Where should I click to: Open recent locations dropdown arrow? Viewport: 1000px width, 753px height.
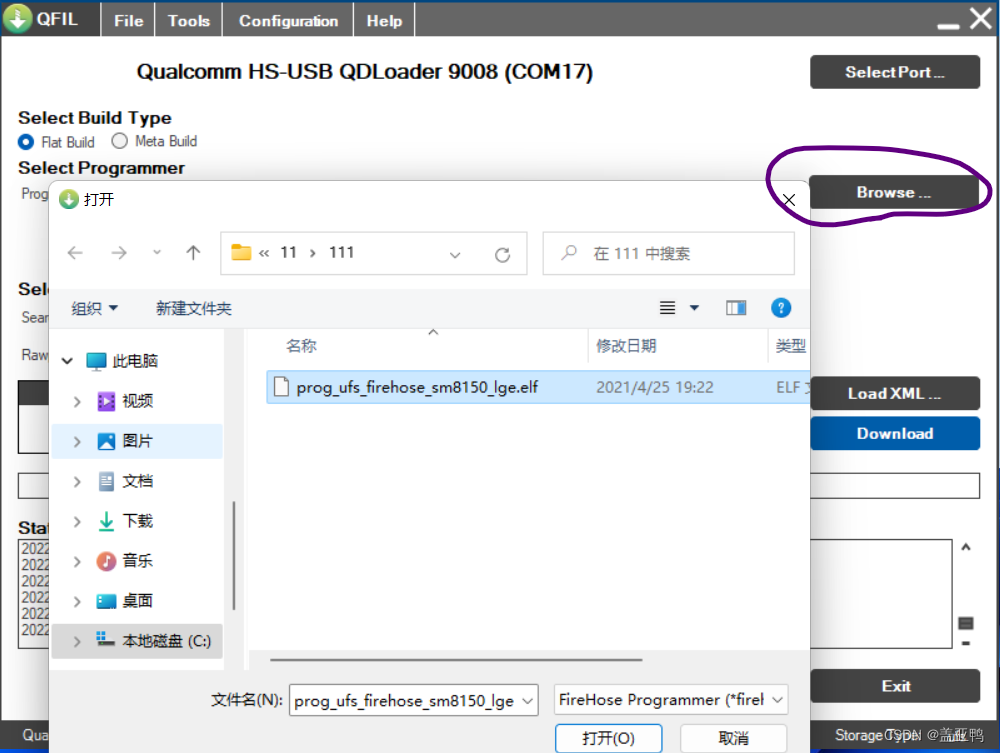[157, 252]
